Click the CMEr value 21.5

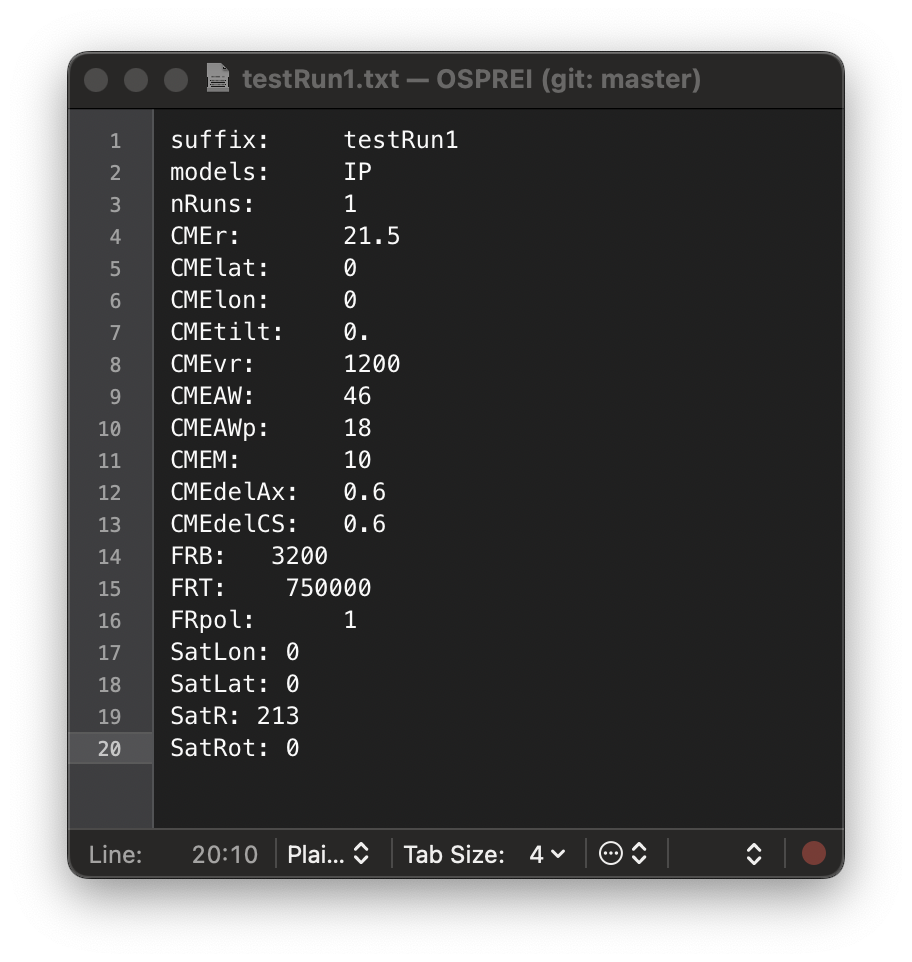pyautogui.click(x=371, y=236)
